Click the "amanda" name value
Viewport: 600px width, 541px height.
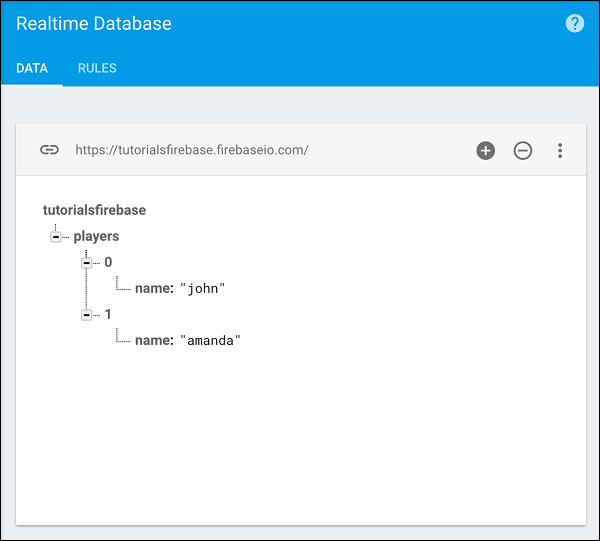[x=211, y=341]
